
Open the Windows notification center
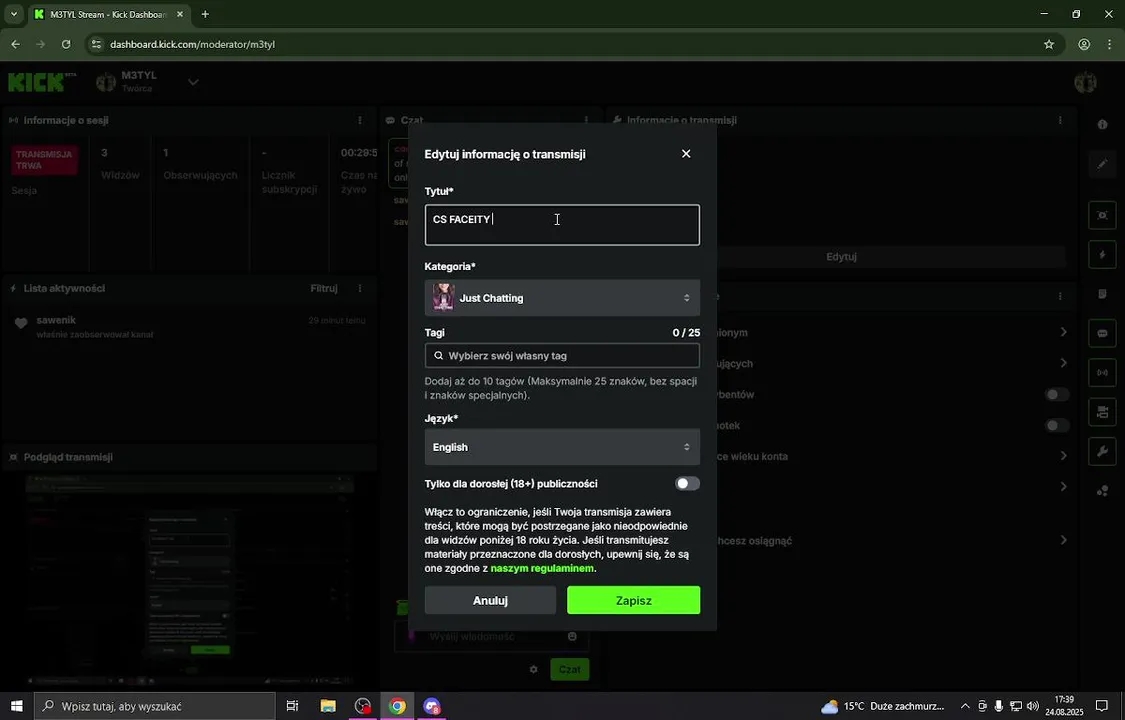tap(1102, 706)
